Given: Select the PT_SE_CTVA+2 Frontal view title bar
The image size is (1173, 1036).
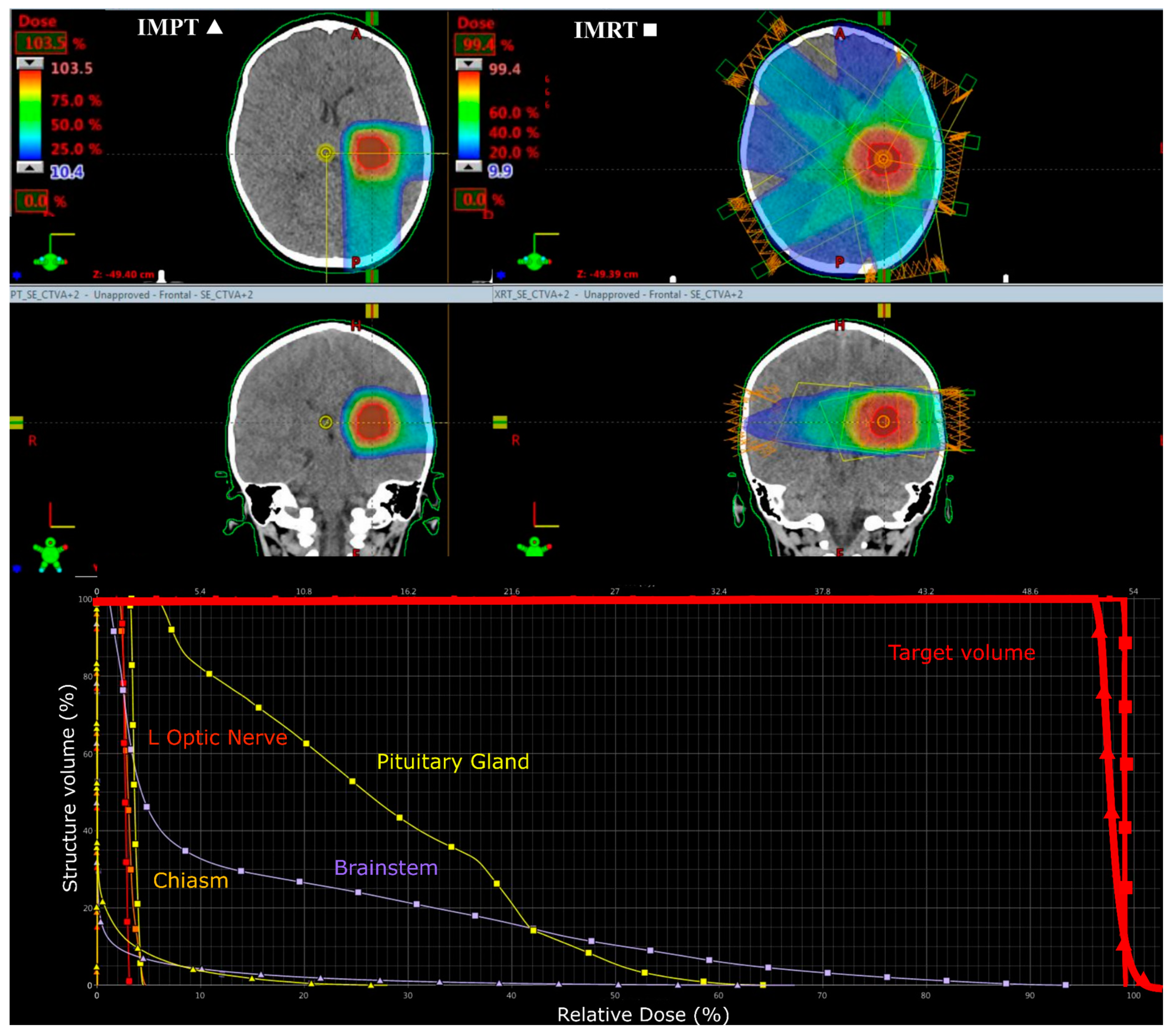Looking at the screenshot, I should coord(132,295).
